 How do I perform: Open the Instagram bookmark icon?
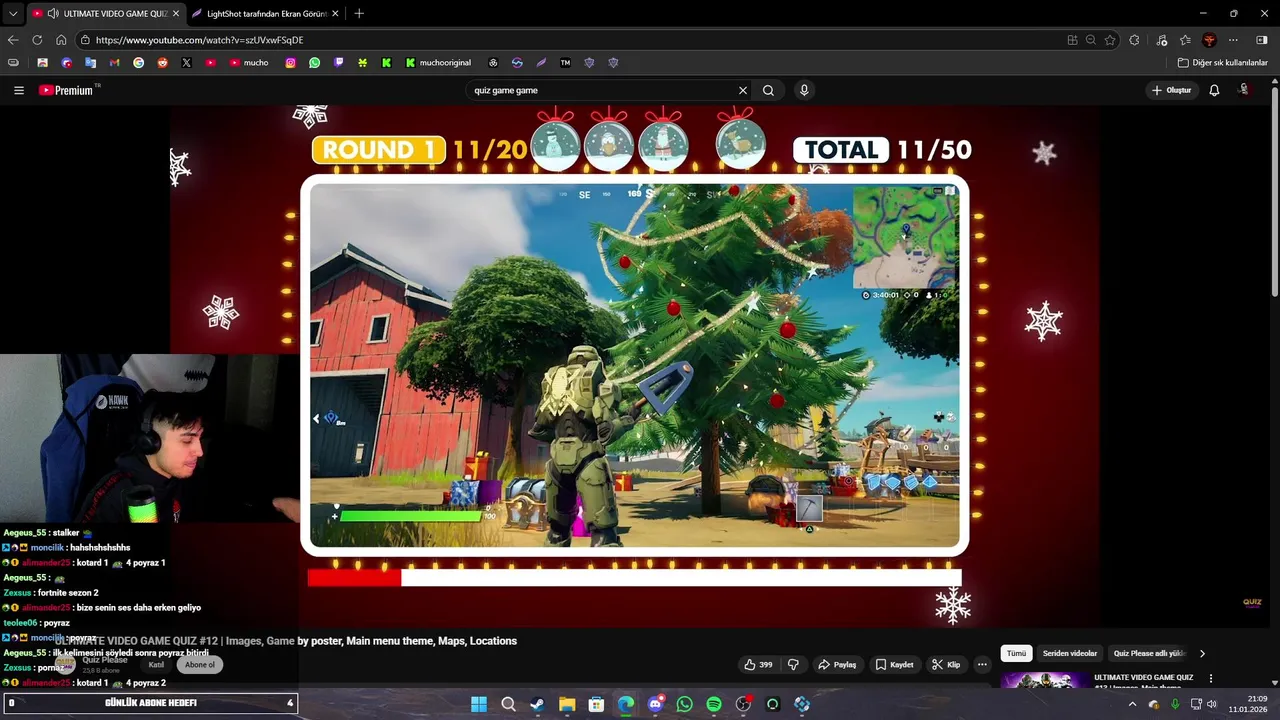(290, 62)
